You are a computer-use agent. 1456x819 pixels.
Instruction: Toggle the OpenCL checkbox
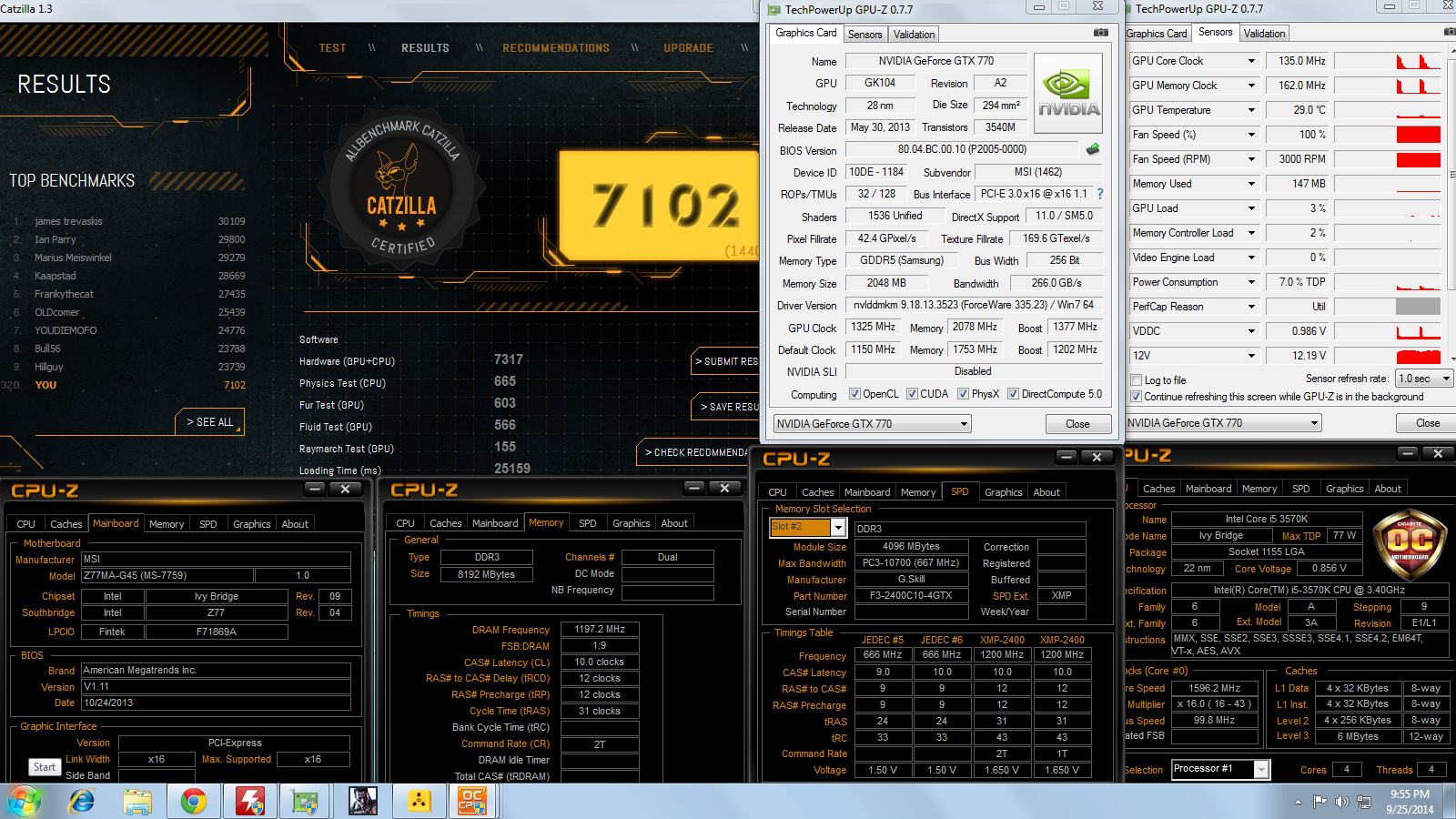click(854, 394)
